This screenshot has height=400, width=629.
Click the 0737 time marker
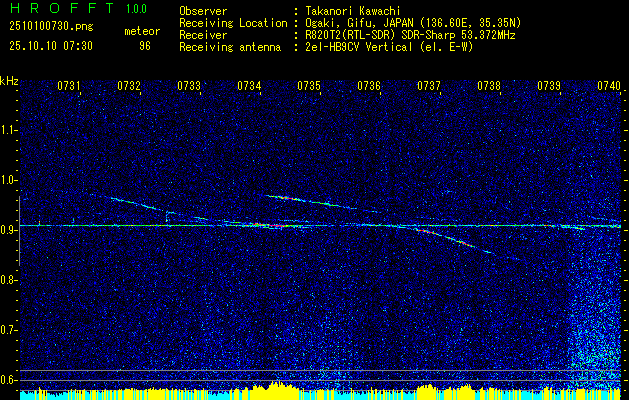(x=429, y=85)
